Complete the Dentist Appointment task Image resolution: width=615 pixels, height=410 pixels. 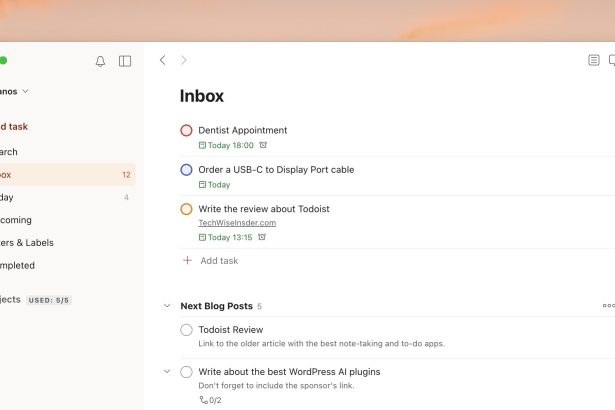(186, 130)
